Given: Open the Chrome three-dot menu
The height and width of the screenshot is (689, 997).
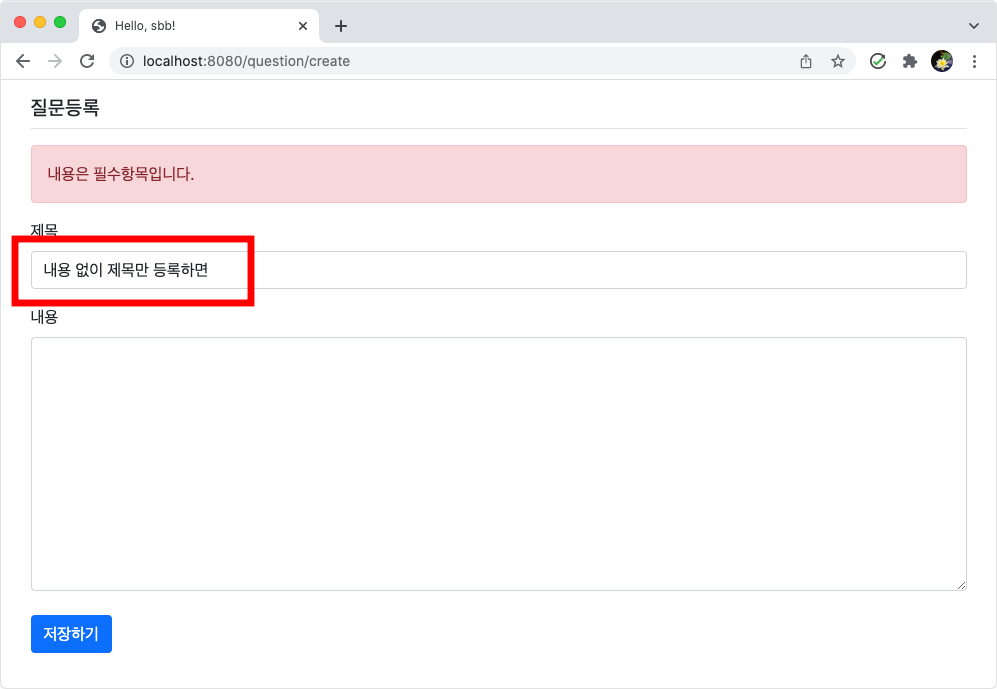Looking at the screenshot, I should pyautogui.click(x=974, y=61).
